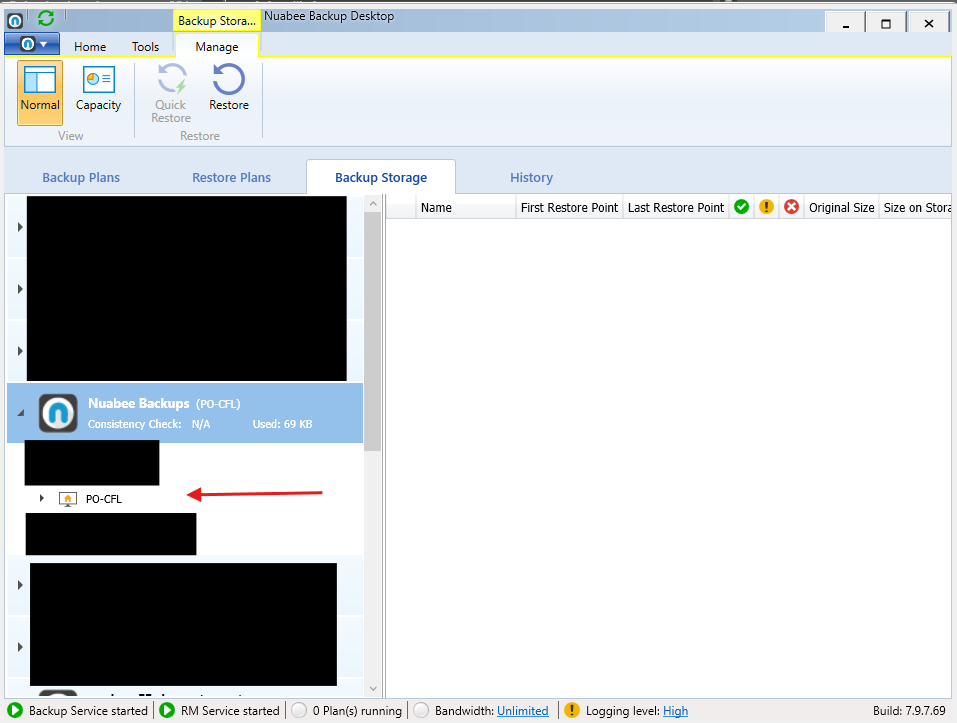
Task: Click the 0 Plan(s) running text
Action: tap(357, 711)
